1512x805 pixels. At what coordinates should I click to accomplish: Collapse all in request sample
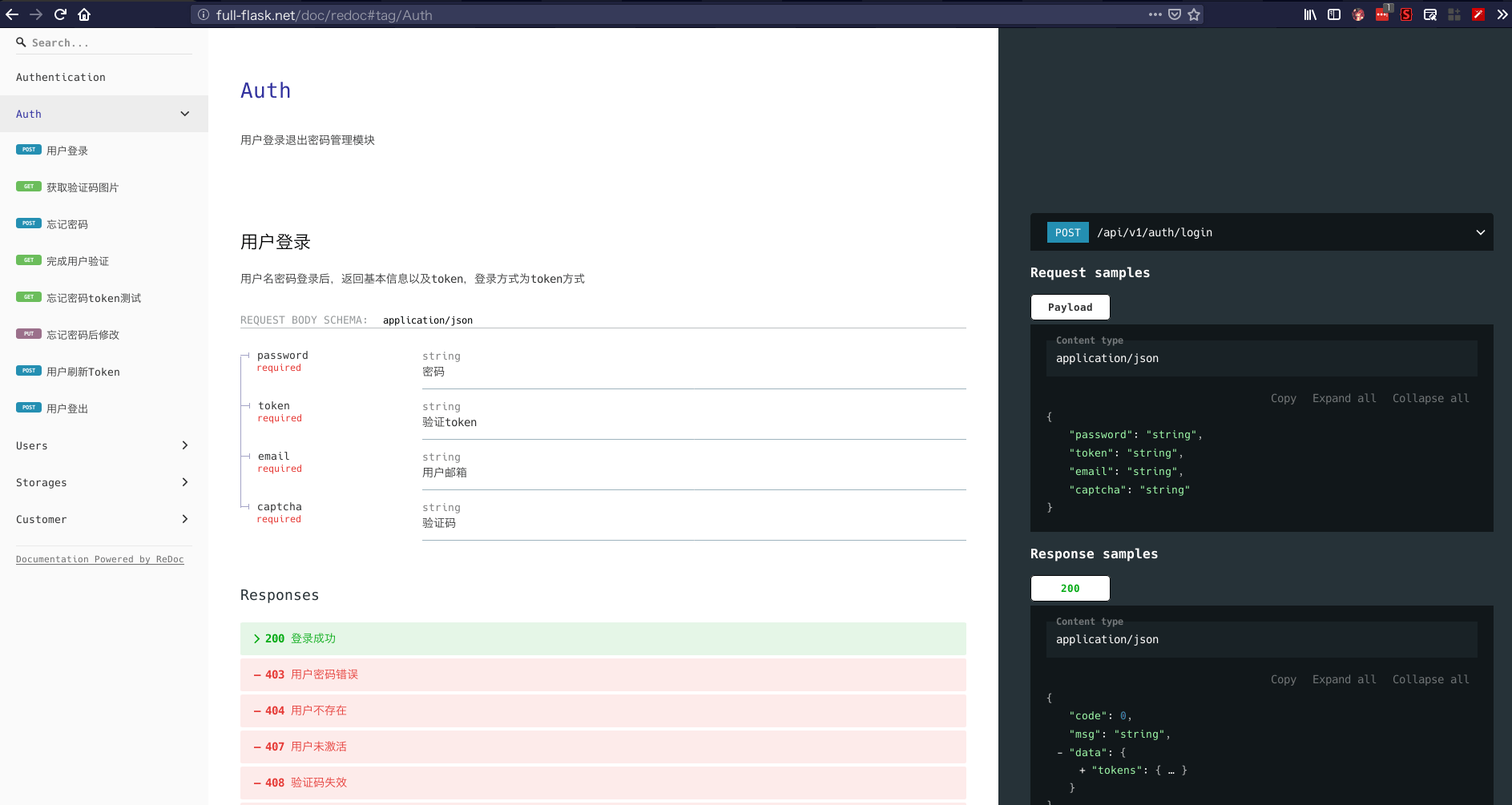coord(1430,398)
